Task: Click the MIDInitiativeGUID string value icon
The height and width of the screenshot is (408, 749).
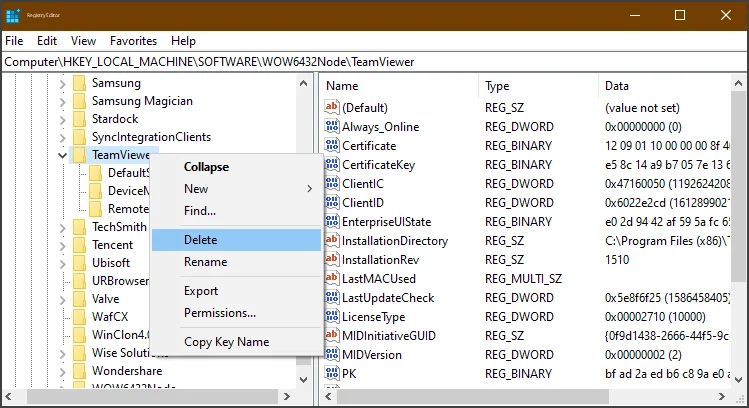Action: 332,335
